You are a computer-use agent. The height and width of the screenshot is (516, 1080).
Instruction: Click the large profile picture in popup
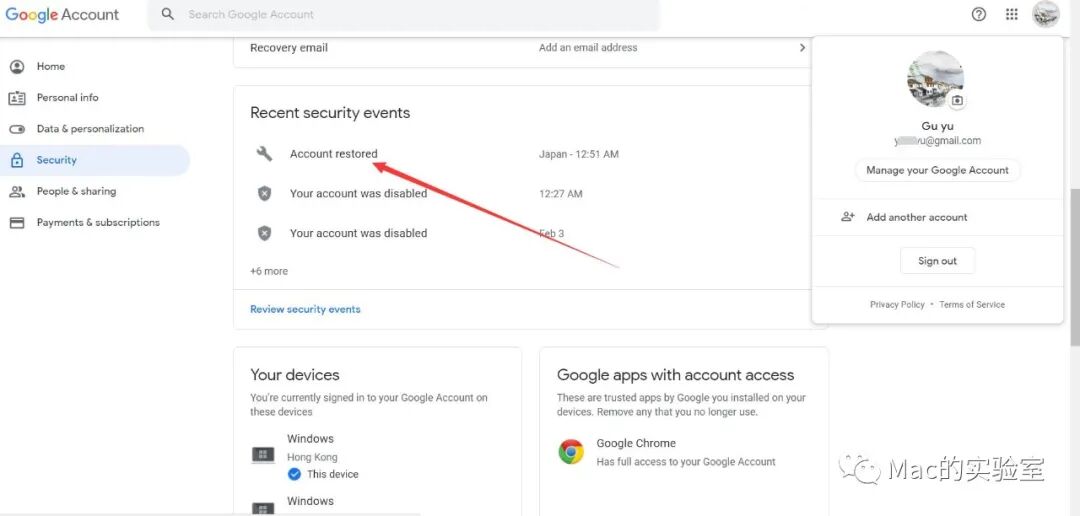[x=935, y=79]
